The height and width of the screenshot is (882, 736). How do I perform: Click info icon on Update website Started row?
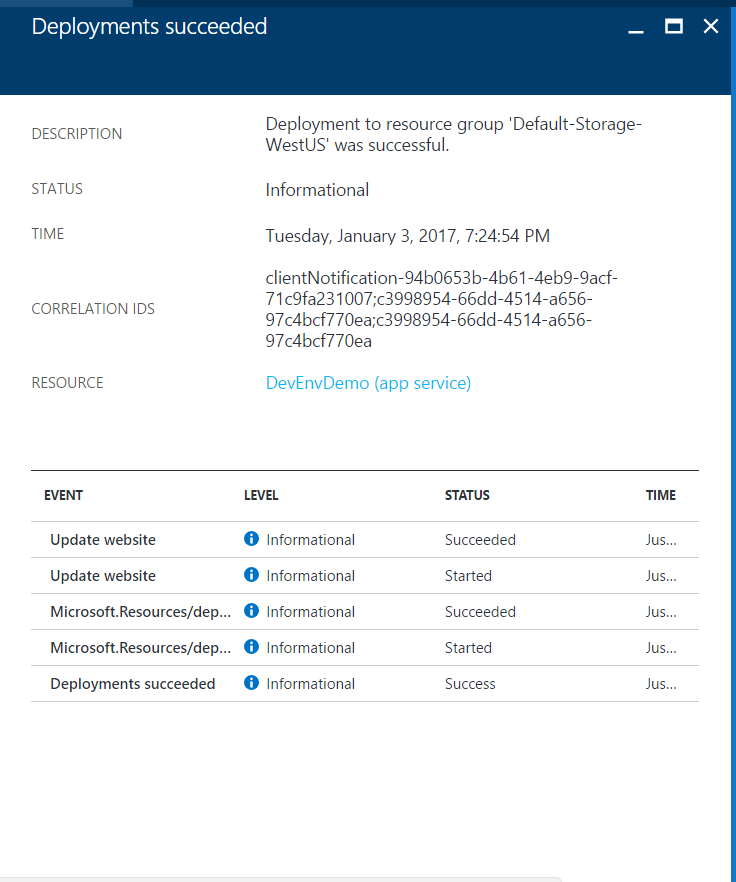click(x=251, y=575)
